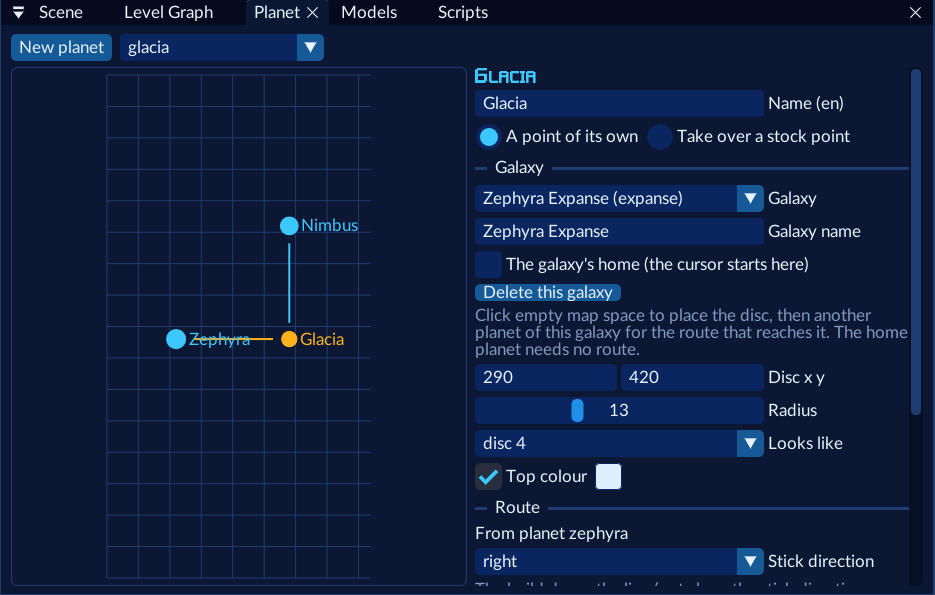Click the Nimbus planet disc on map
The height and width of the screenshot is (595, 935).
[x=289, y=225]
